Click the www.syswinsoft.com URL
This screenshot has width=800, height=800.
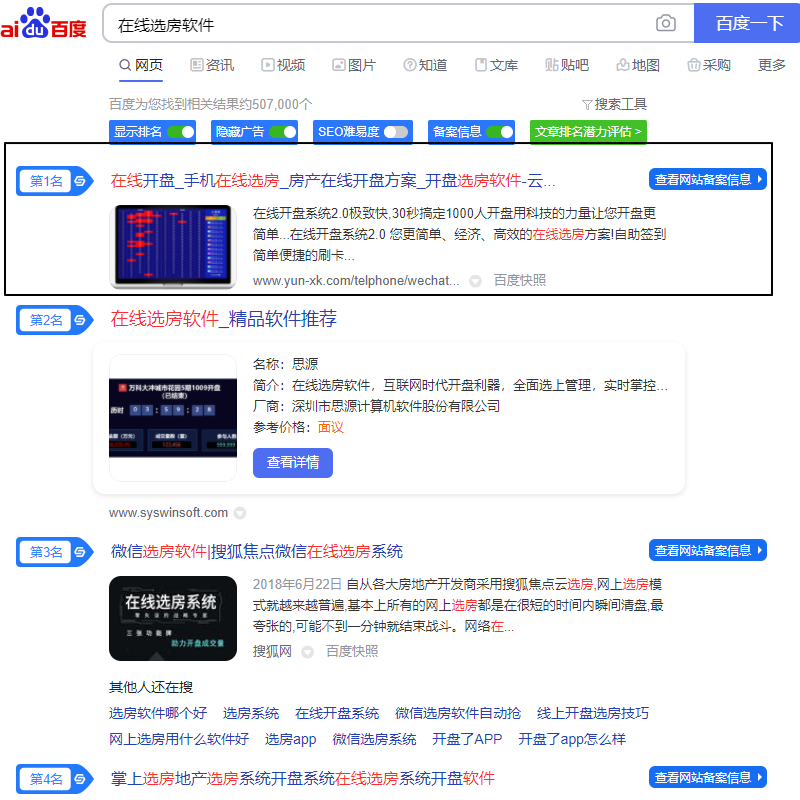point(168,513)
